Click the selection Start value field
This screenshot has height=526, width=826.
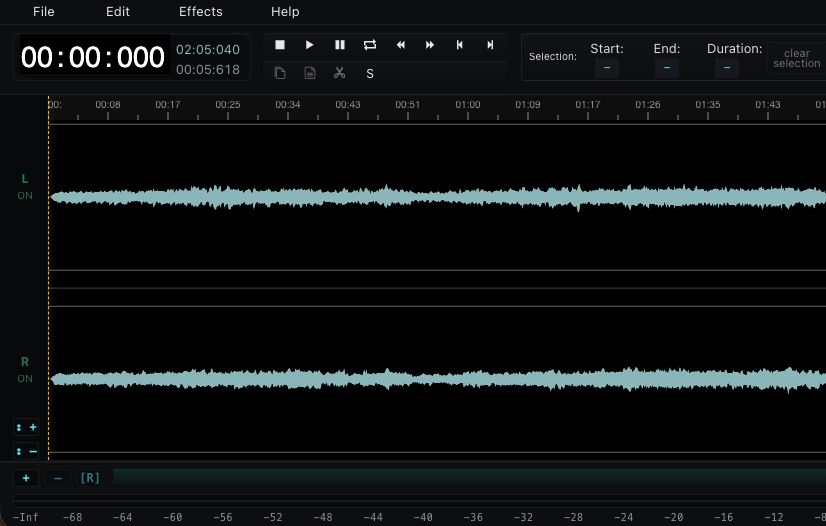tap(607, 68)
